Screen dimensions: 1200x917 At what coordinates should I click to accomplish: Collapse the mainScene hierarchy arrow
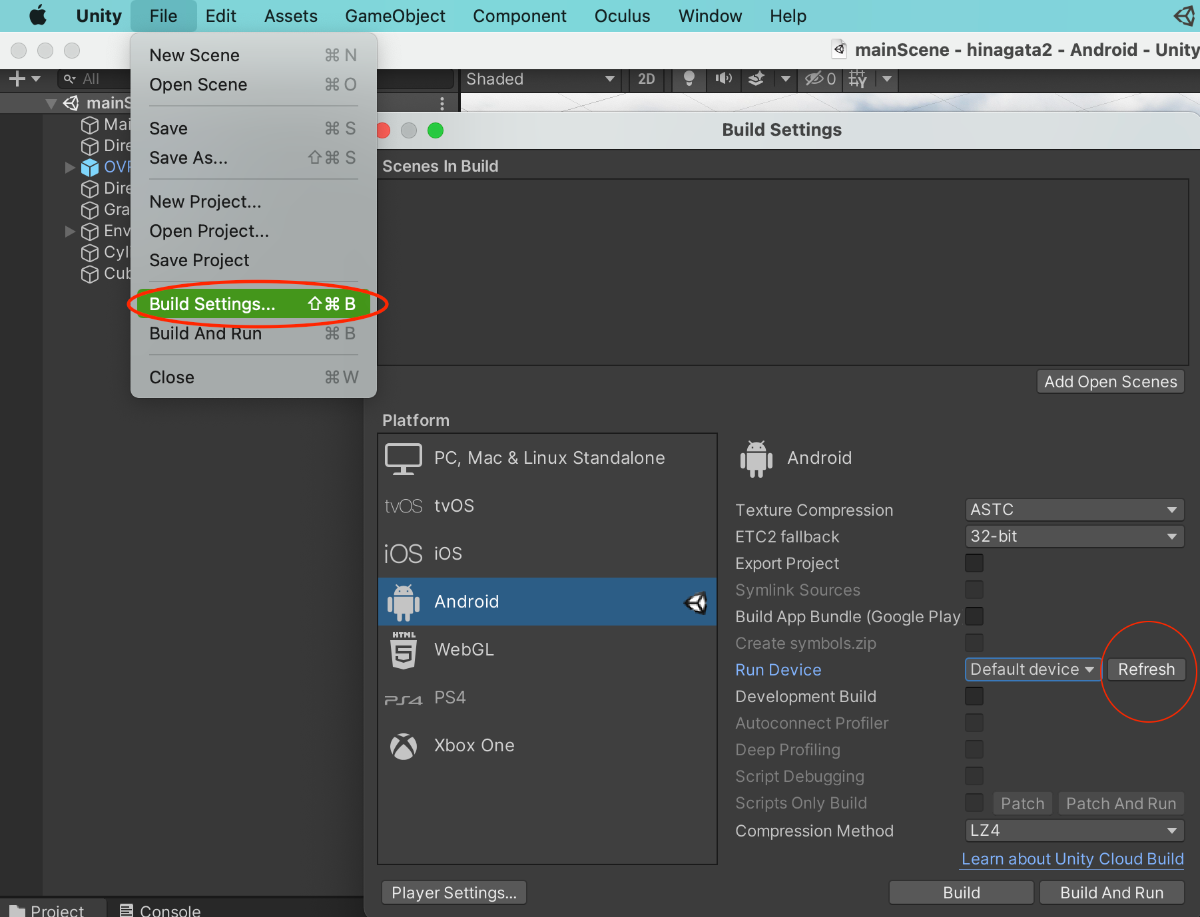point(51,103)
